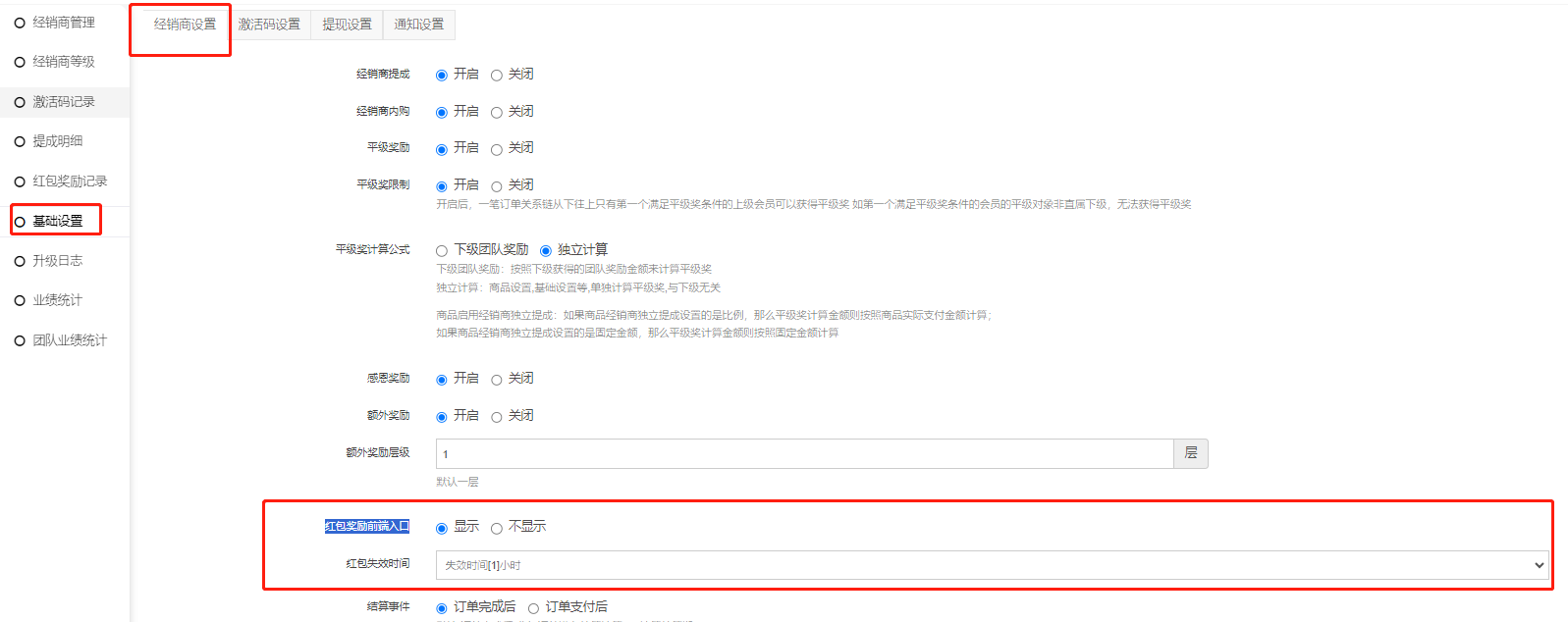The height and width of the screenshot is (622, 1568).
Task: Open 团队业绩统计 sidebar item
Action: point(69,340)
